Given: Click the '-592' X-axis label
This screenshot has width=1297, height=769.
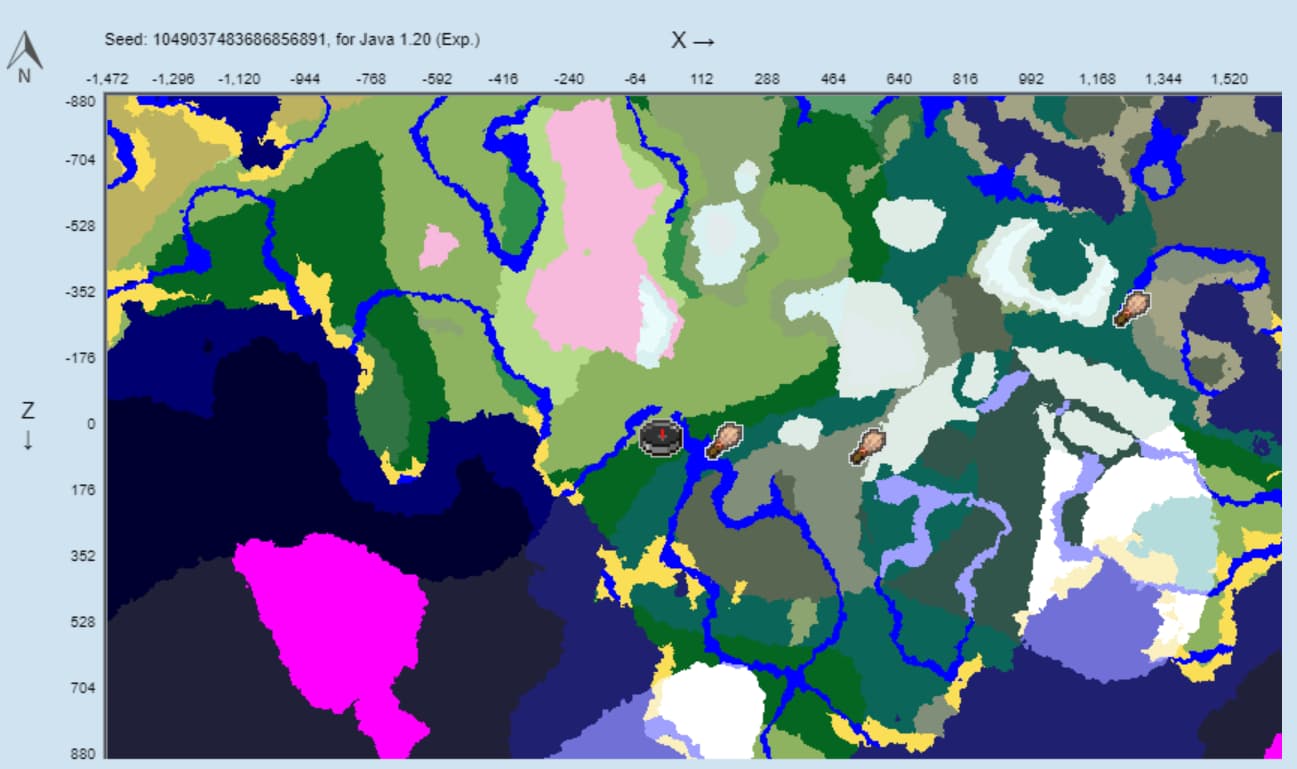Looking at the screenshot, I should (437, 79).
